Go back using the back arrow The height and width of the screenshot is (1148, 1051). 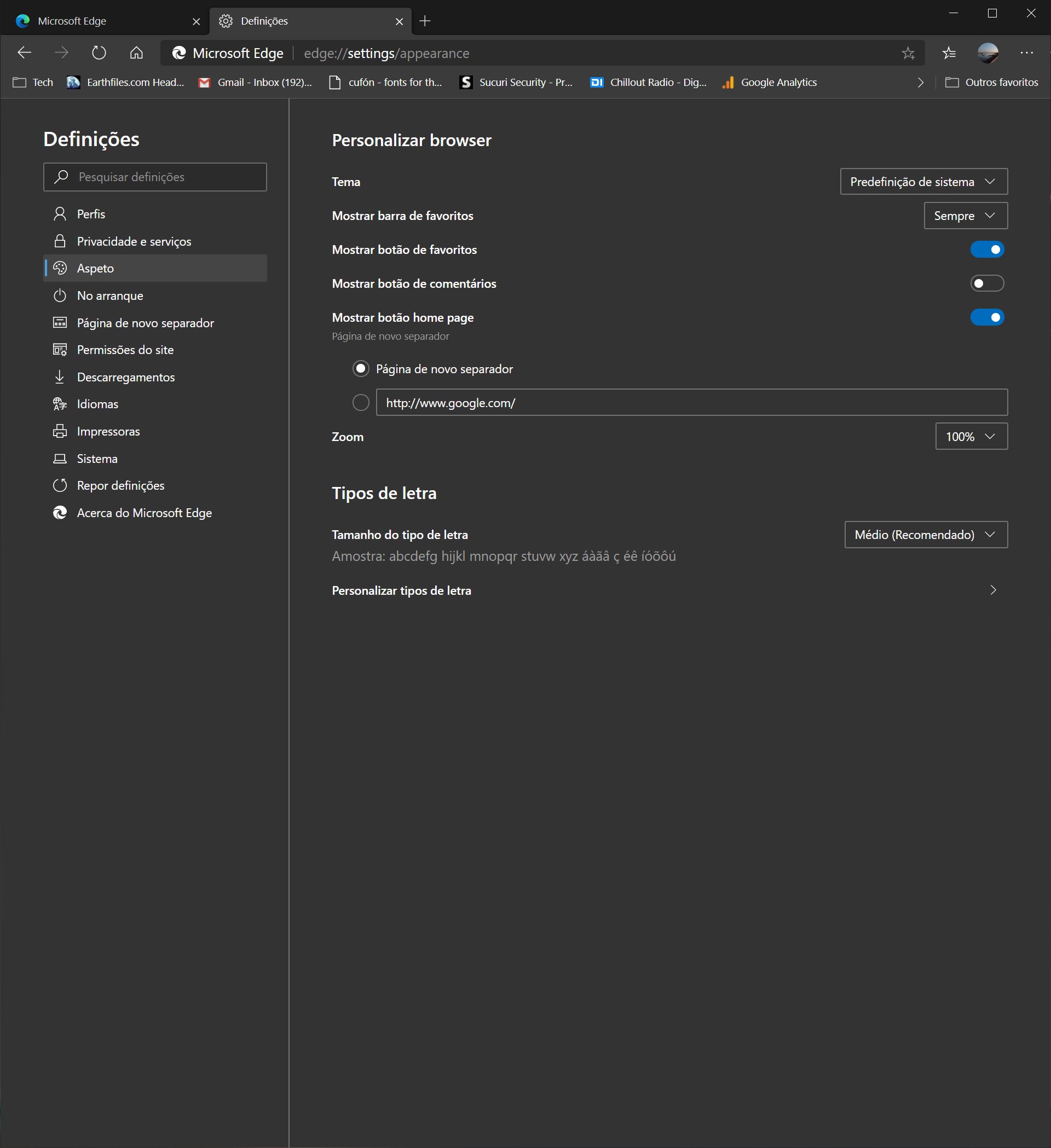pos(25,53)
